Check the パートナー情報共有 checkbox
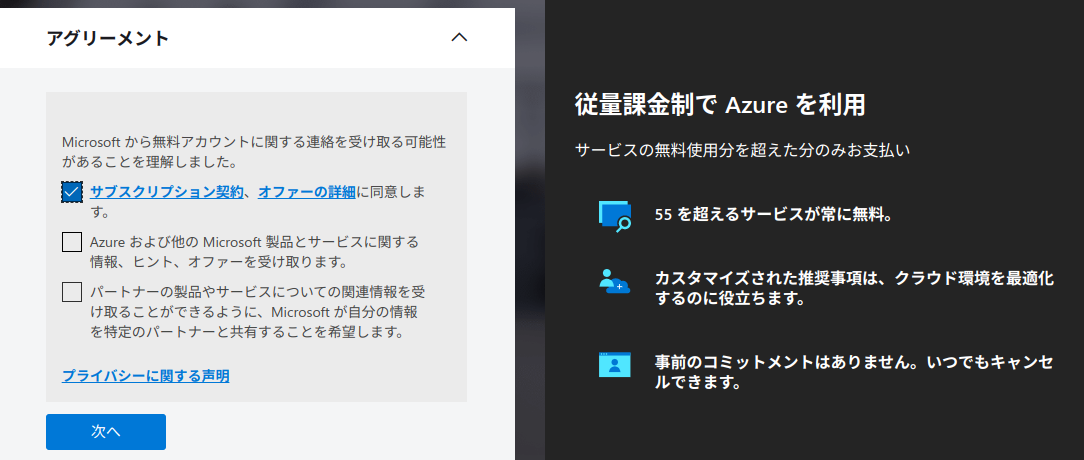Screen dimensions: 1084x460 click(72, 292)
